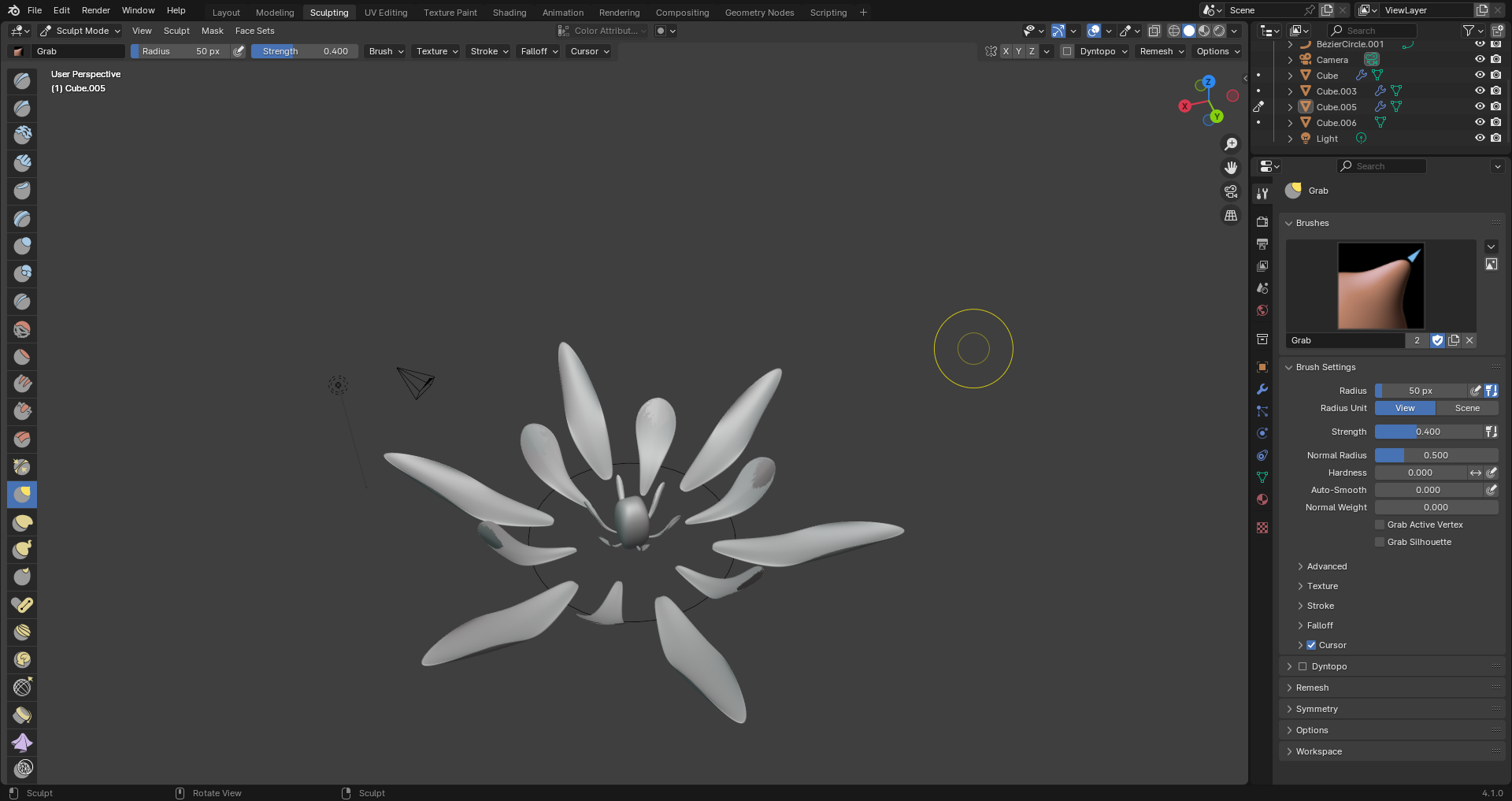Open the World properties tab
1512x801 pixels.
pos(1262,310)
